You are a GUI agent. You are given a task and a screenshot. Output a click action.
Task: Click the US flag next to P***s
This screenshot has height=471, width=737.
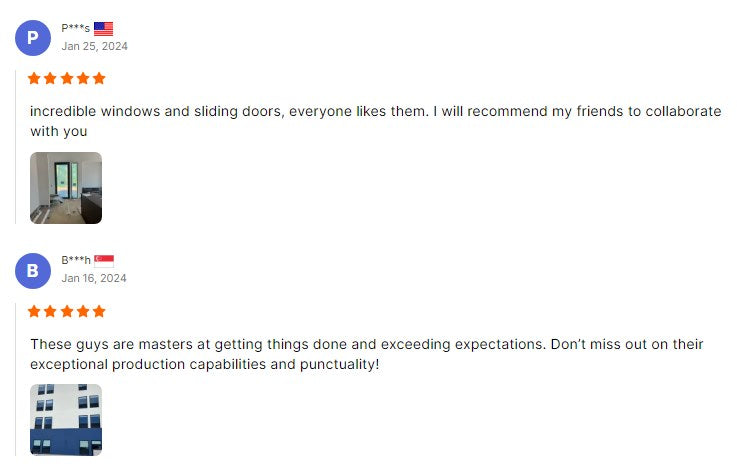coord(104,29)
